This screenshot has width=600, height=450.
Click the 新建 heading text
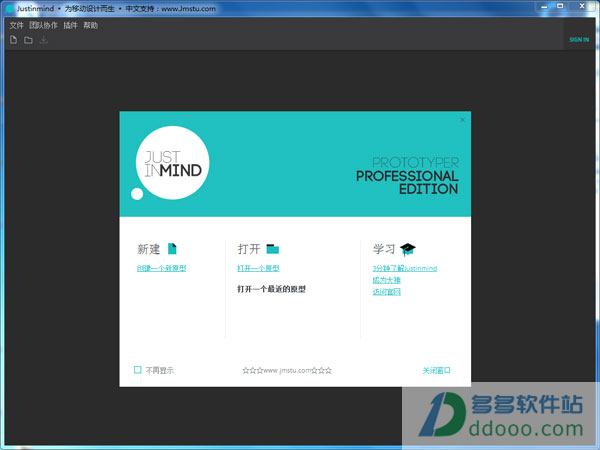tap(149, 249)
